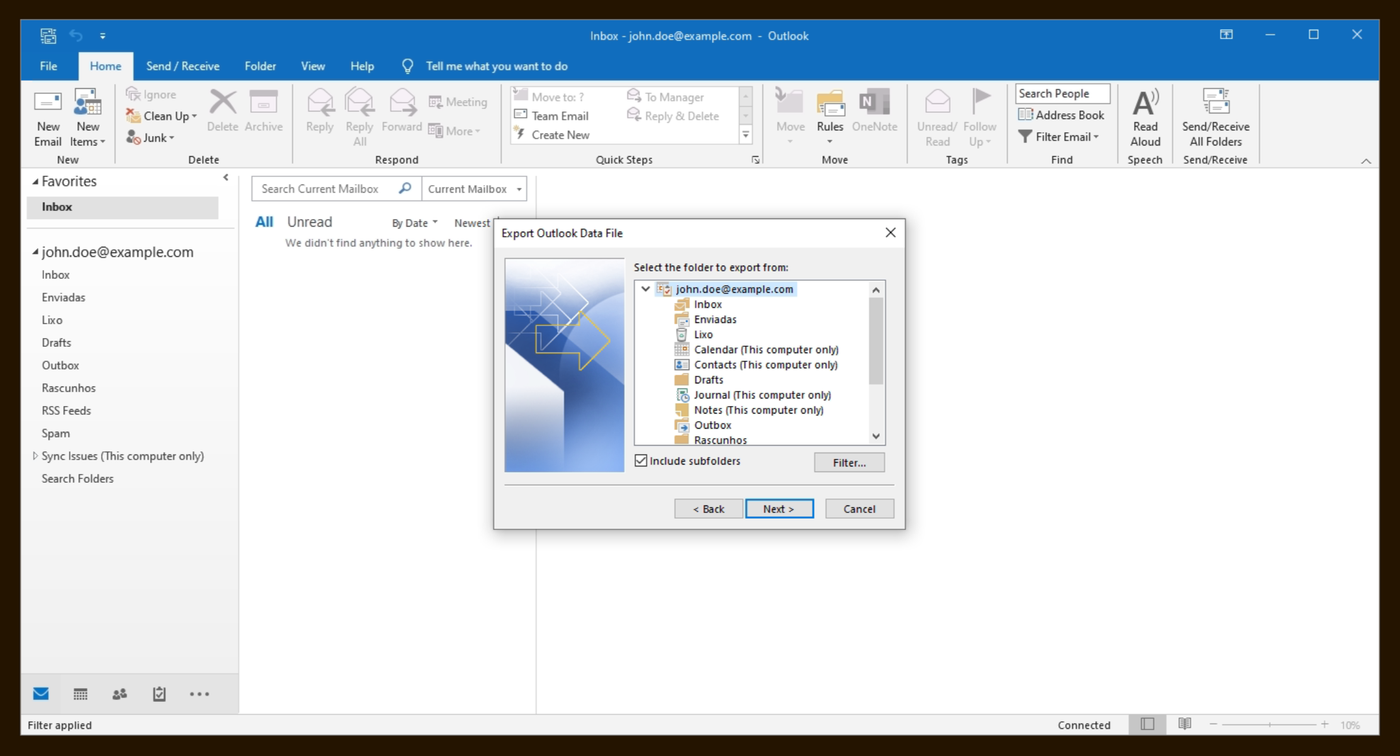Click the Delete icon in ribbon
Image resolution: width=1400 pixels, height=756 pixels.
pyautogui.click(x=223, y=111)
